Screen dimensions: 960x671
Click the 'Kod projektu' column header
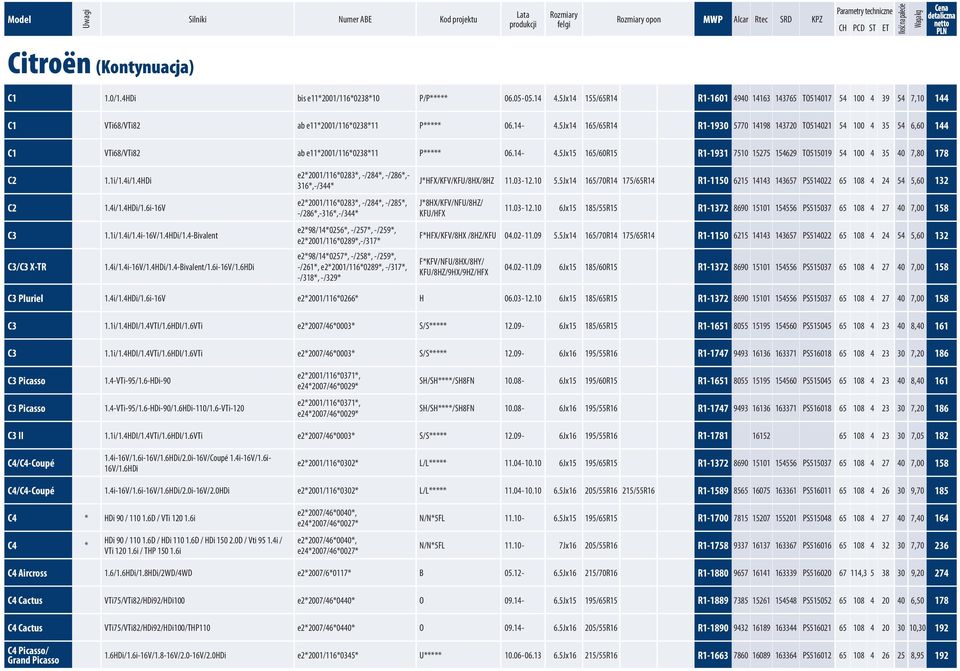coord(458,19)
